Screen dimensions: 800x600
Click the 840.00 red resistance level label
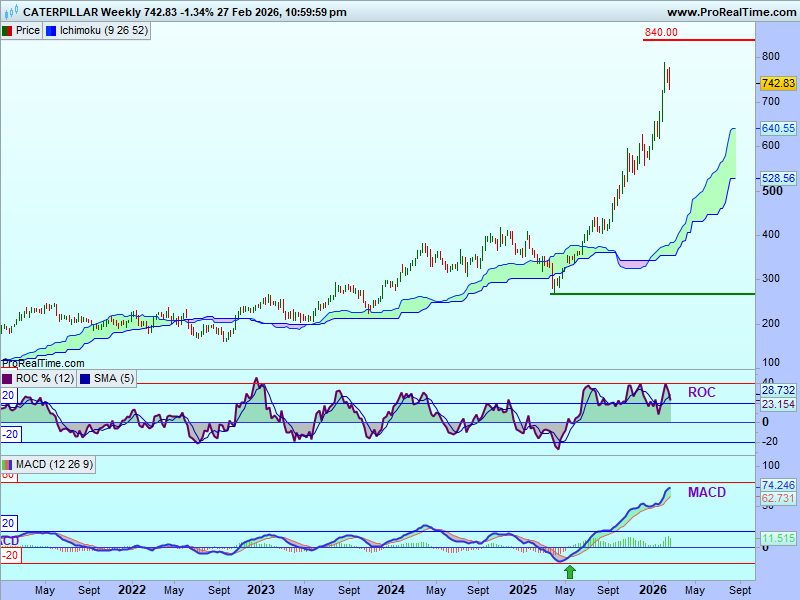[x=661, y=32]
